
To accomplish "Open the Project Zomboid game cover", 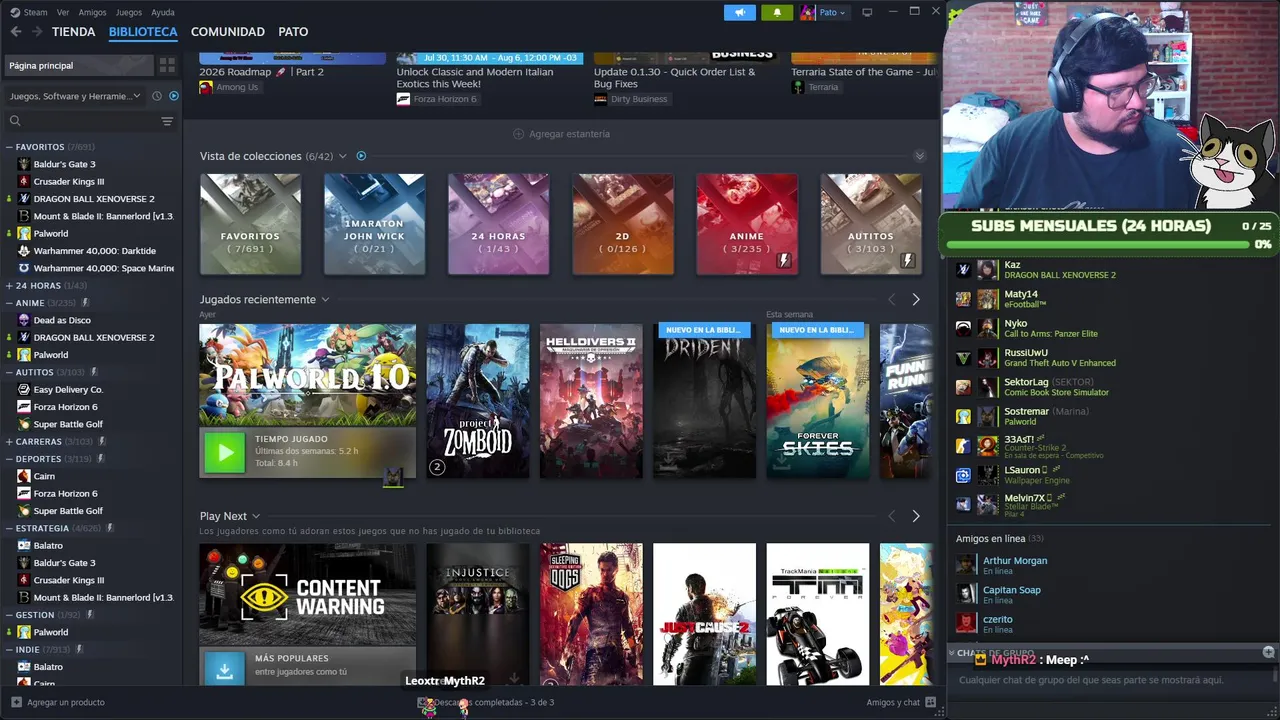I will coord(478,401).
